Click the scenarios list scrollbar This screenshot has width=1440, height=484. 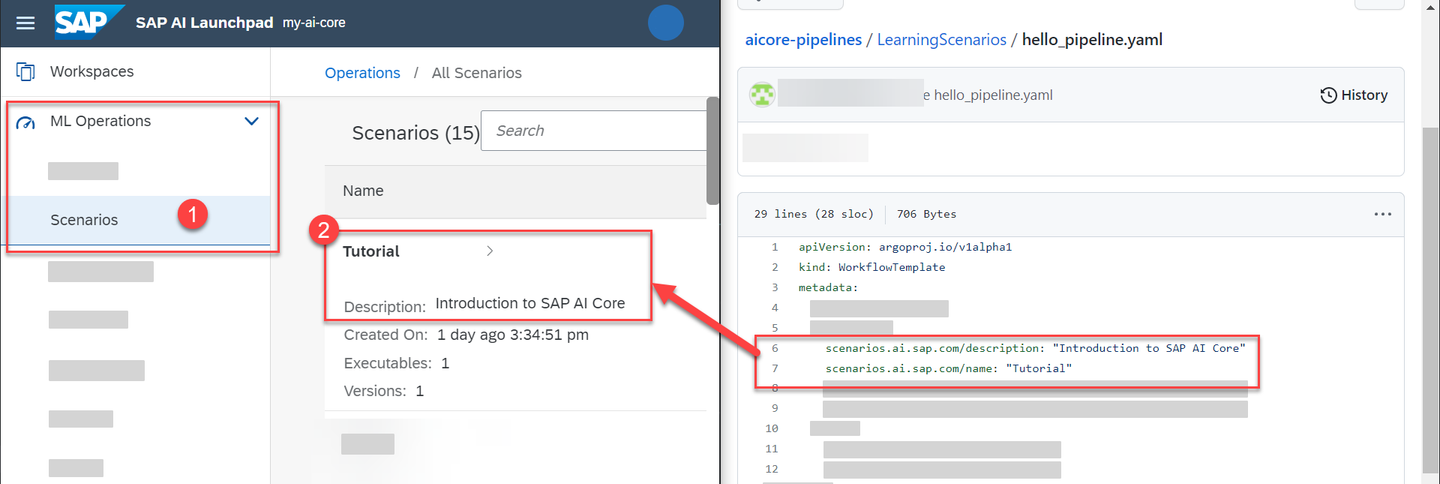tap(713, 150)
